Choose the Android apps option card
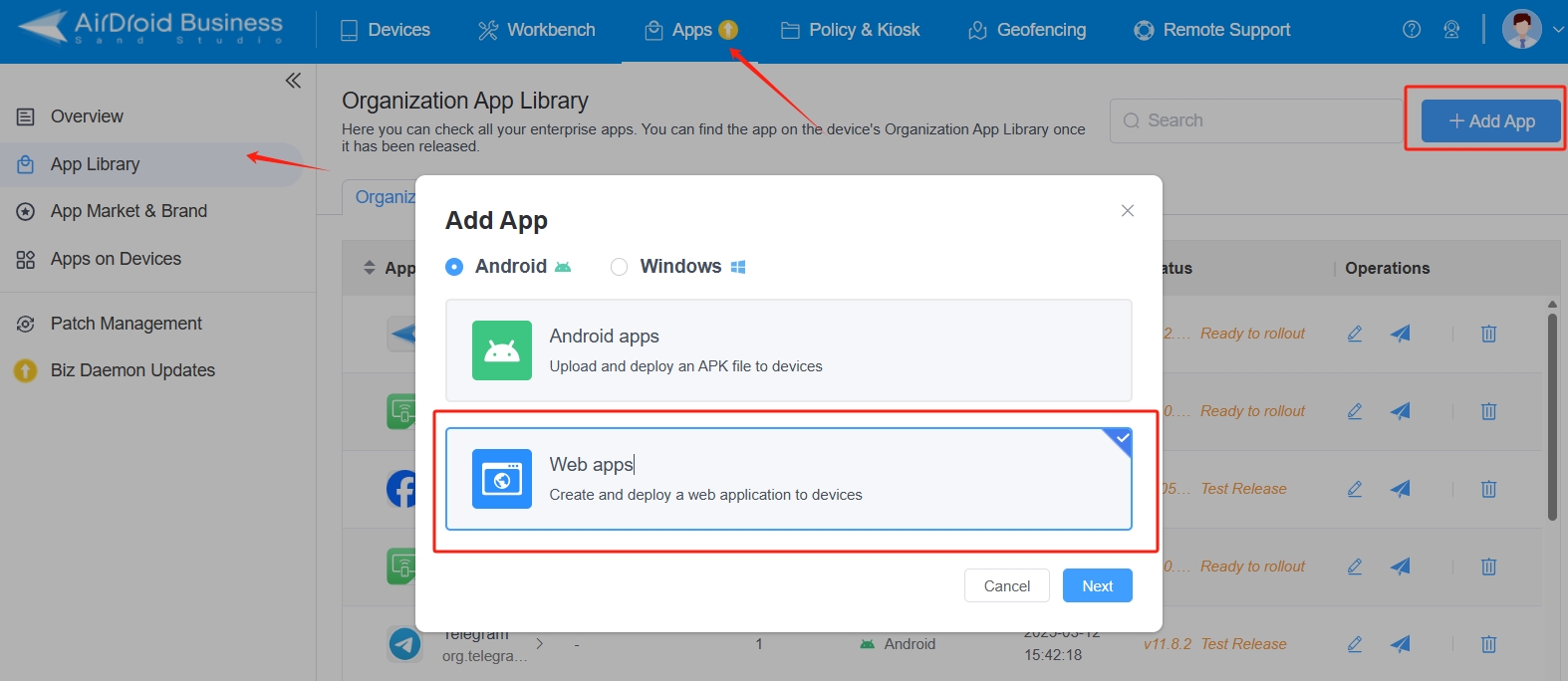 (x=789, y=350)
